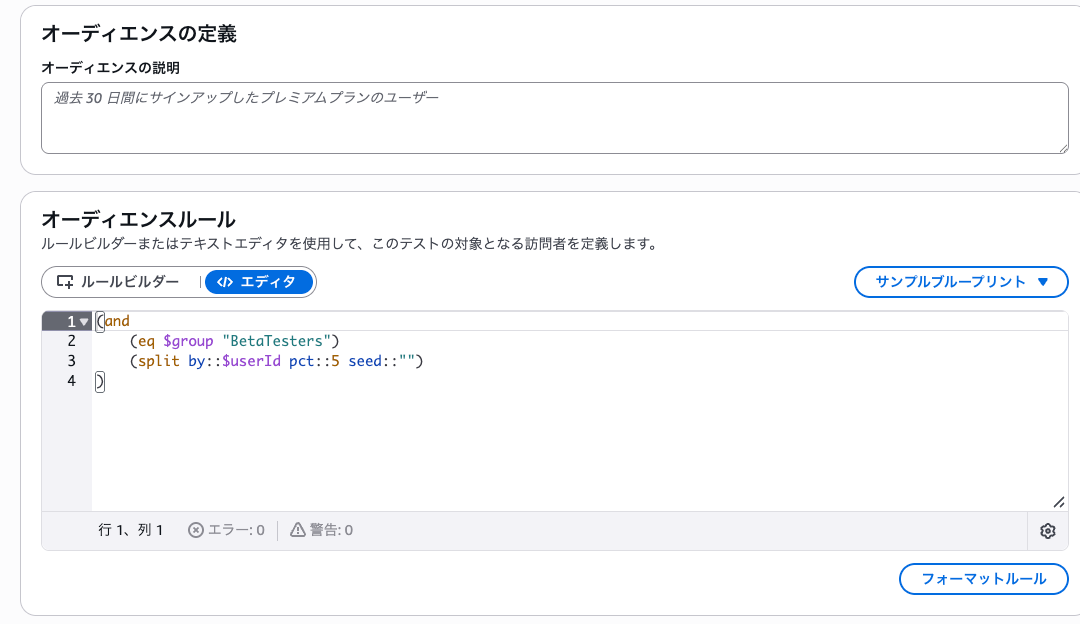Focus the オーディエンスの説明 text area
Image resolution: width=1080 pixels, height=624 pixels.
click(x=554, y=118)
